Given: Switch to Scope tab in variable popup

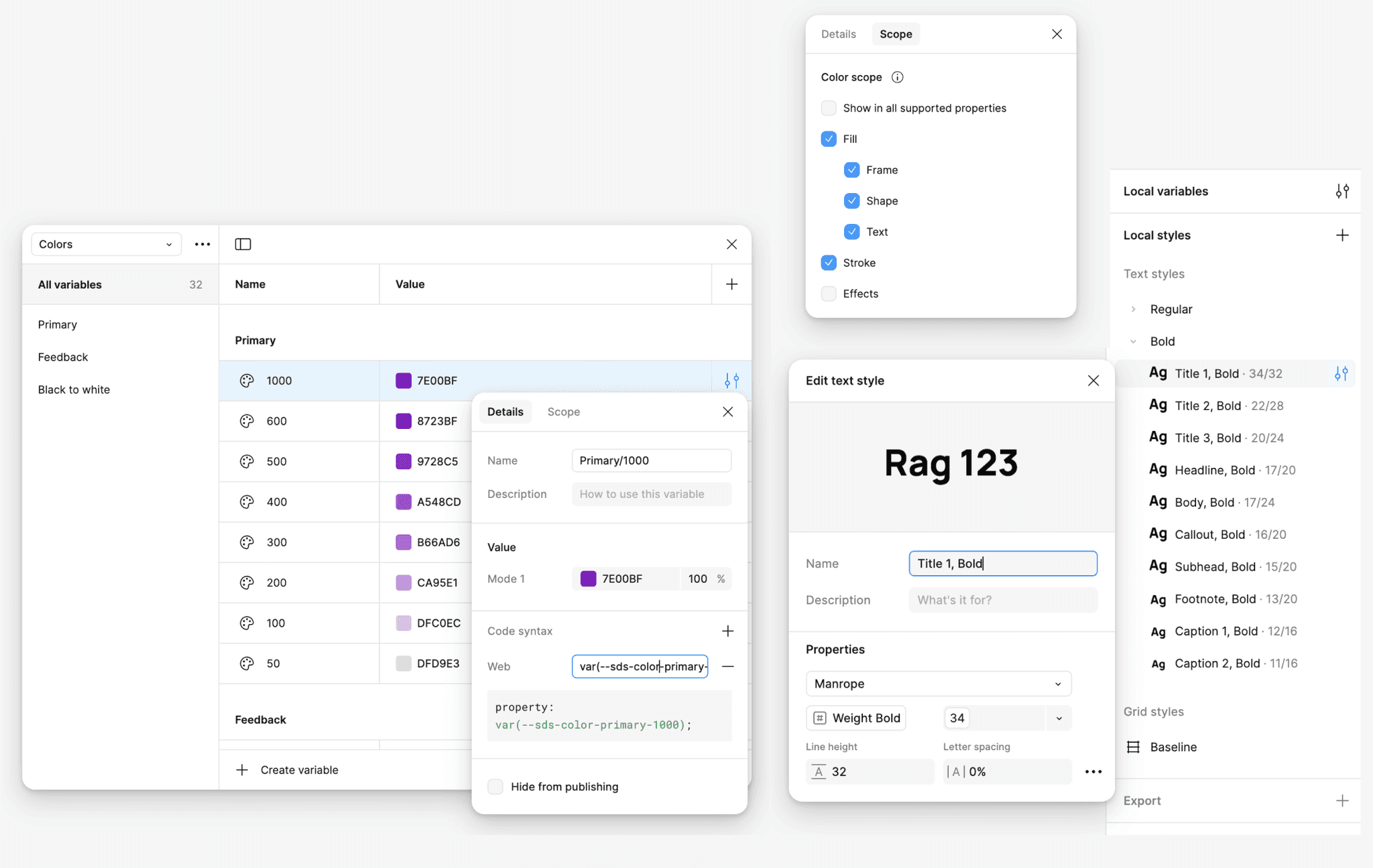Looking at the screenshot, I should (563, 412).
